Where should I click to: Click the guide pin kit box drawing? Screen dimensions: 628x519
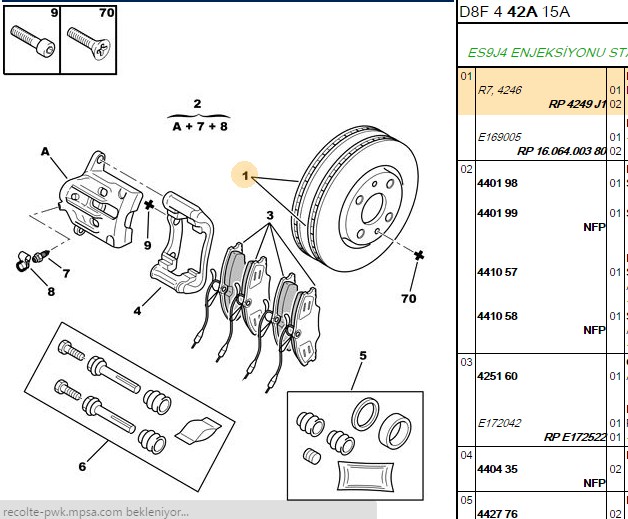129,407
